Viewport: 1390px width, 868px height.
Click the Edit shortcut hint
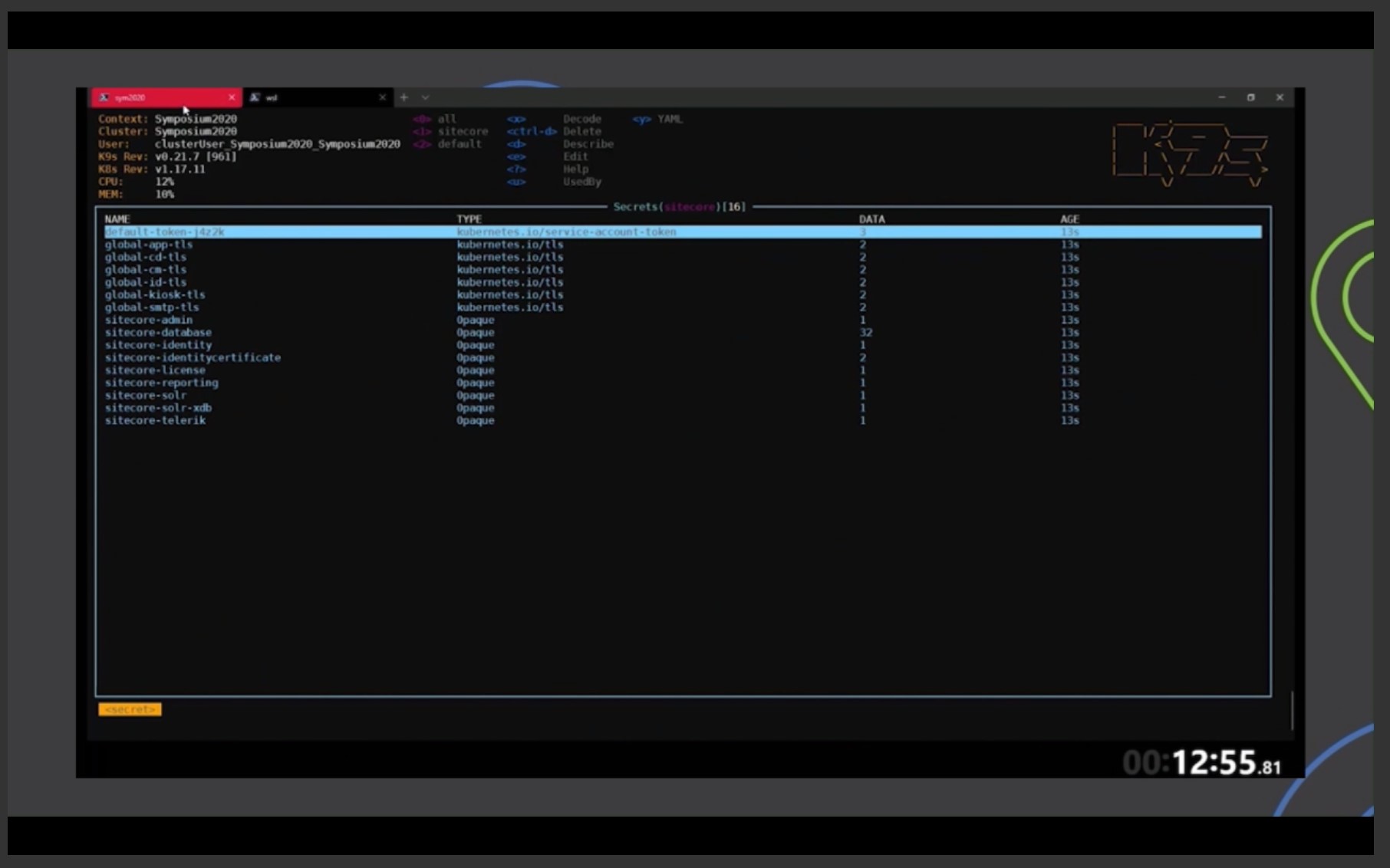(x=575, y=156)
